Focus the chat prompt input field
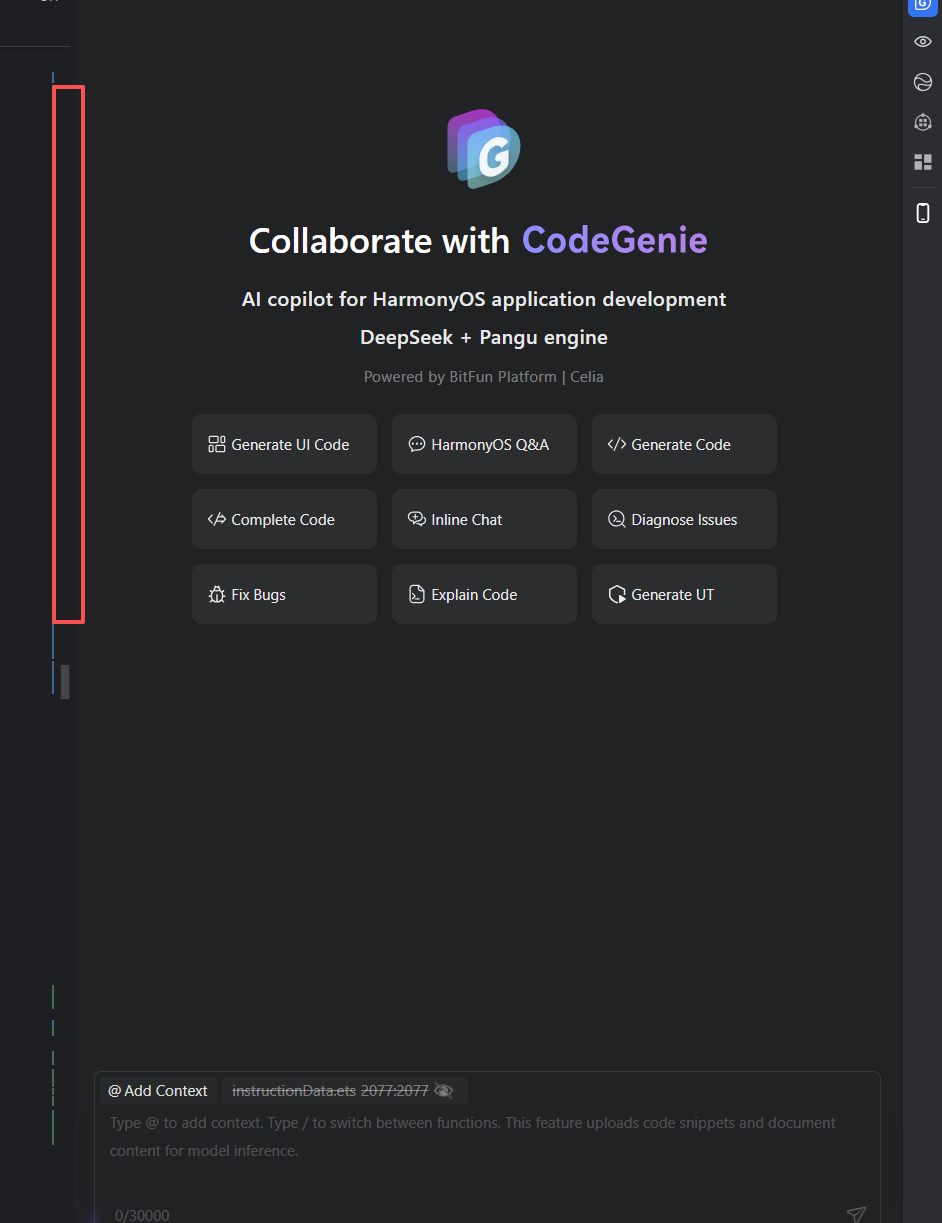Viewport: 942px width, 1223px height. click(x=487, y=1137)
